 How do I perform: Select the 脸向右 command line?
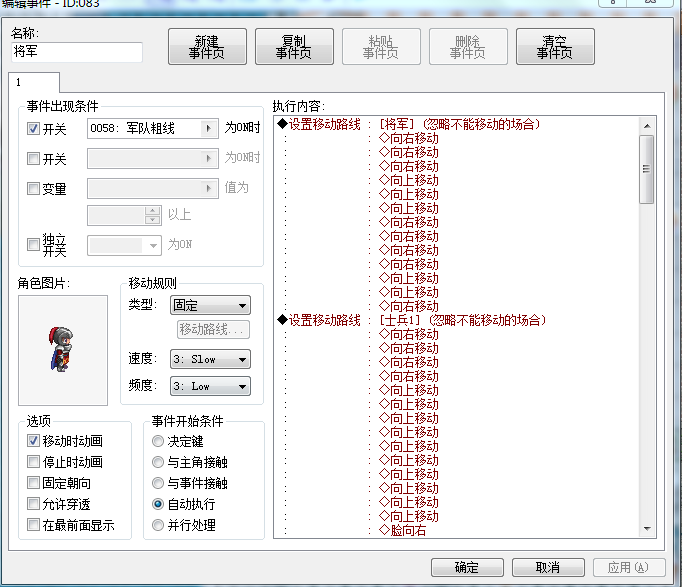tap(457, 530)
